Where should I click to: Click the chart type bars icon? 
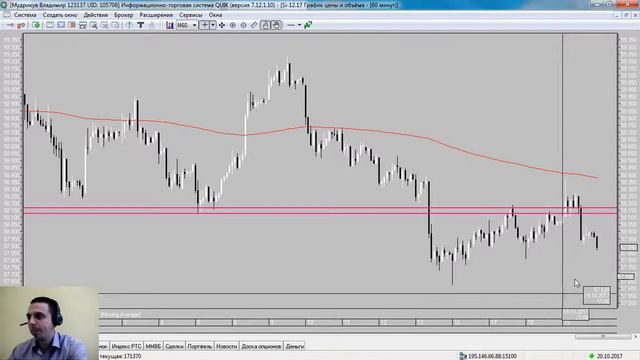click(169, 25)
